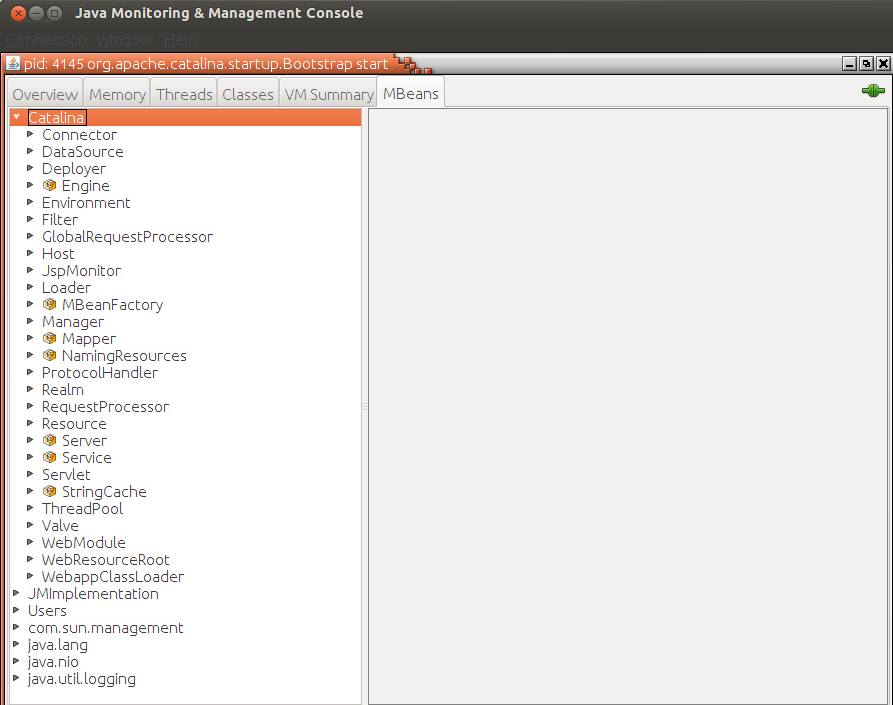Click the MBeanFactory bean icon
Image resolution: width=893 pixels, height=705 pixels.
[x=50, y=304]
